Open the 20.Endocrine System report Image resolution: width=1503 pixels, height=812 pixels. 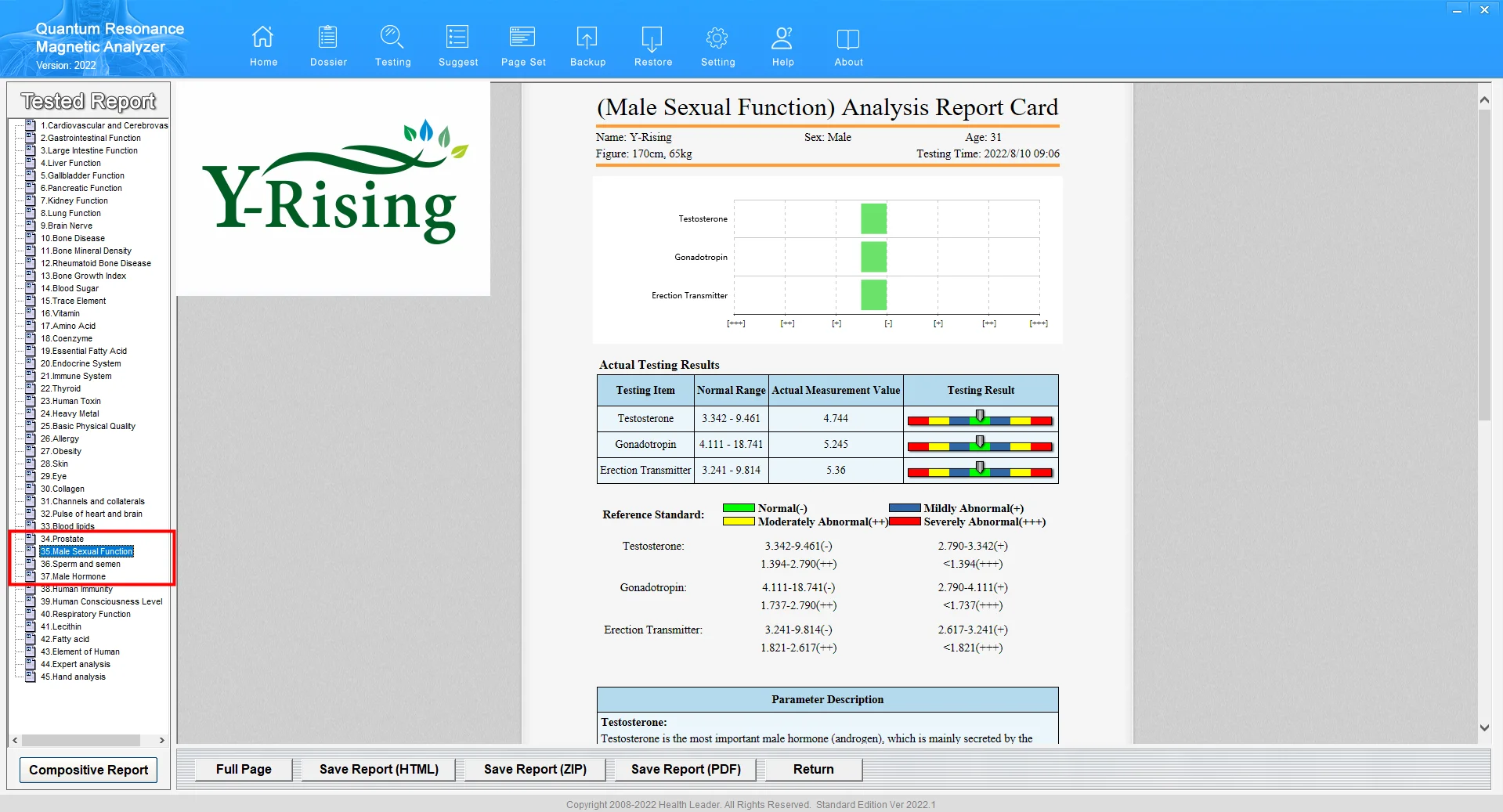coord(81,363)
